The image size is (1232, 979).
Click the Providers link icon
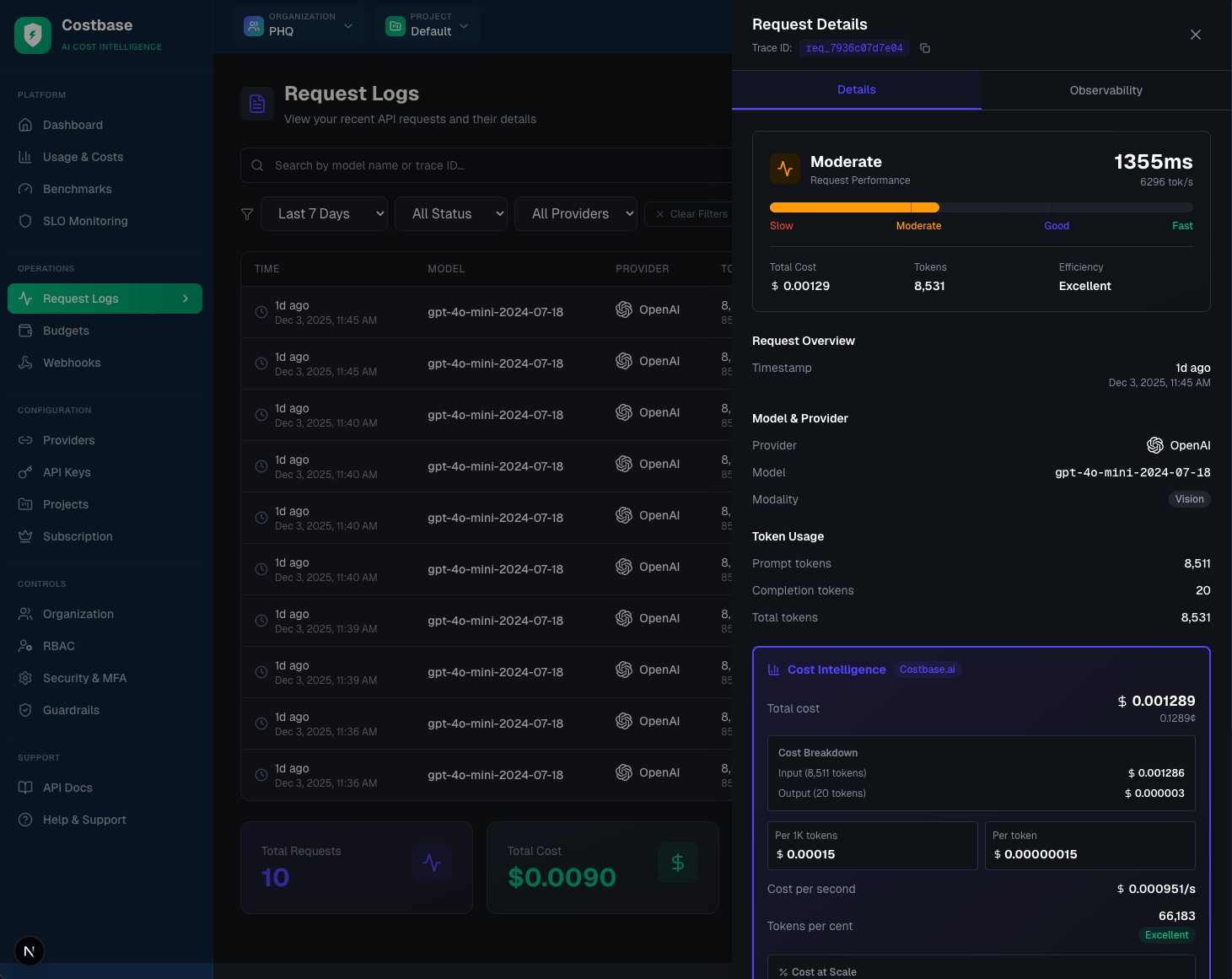tap(25, 440)
